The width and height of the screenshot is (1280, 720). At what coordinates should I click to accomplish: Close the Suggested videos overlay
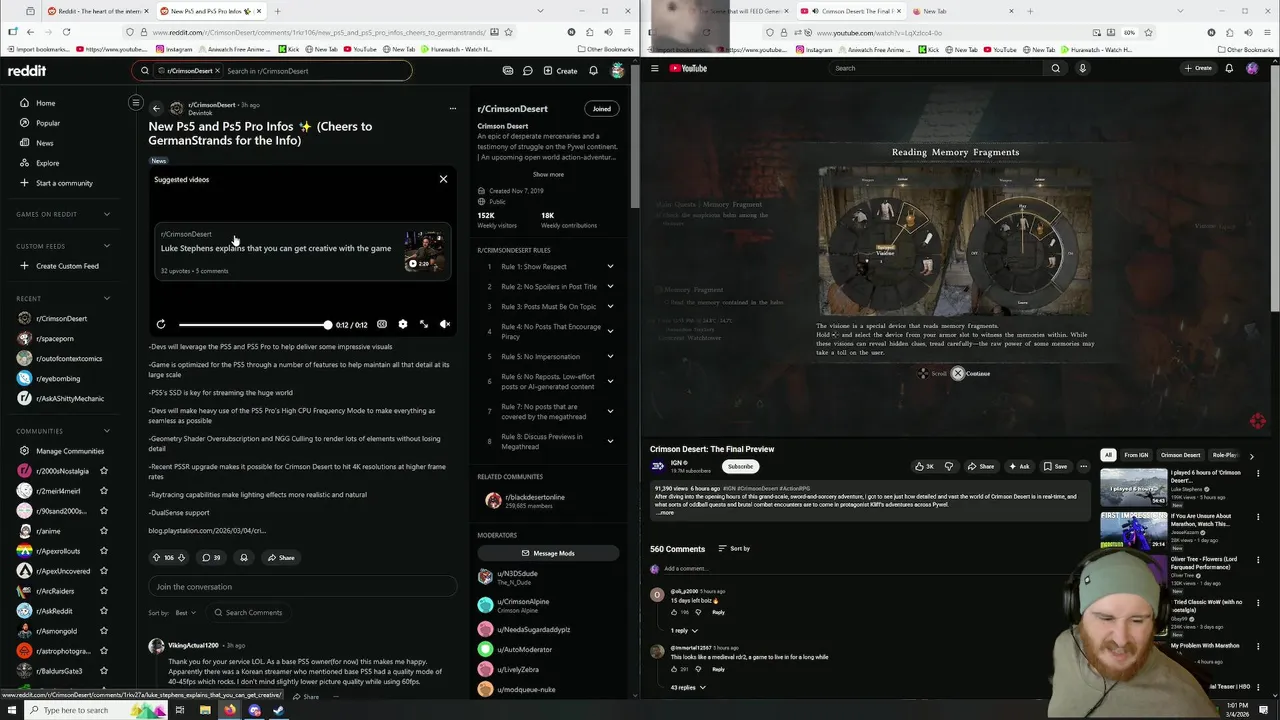coord(443,179)
